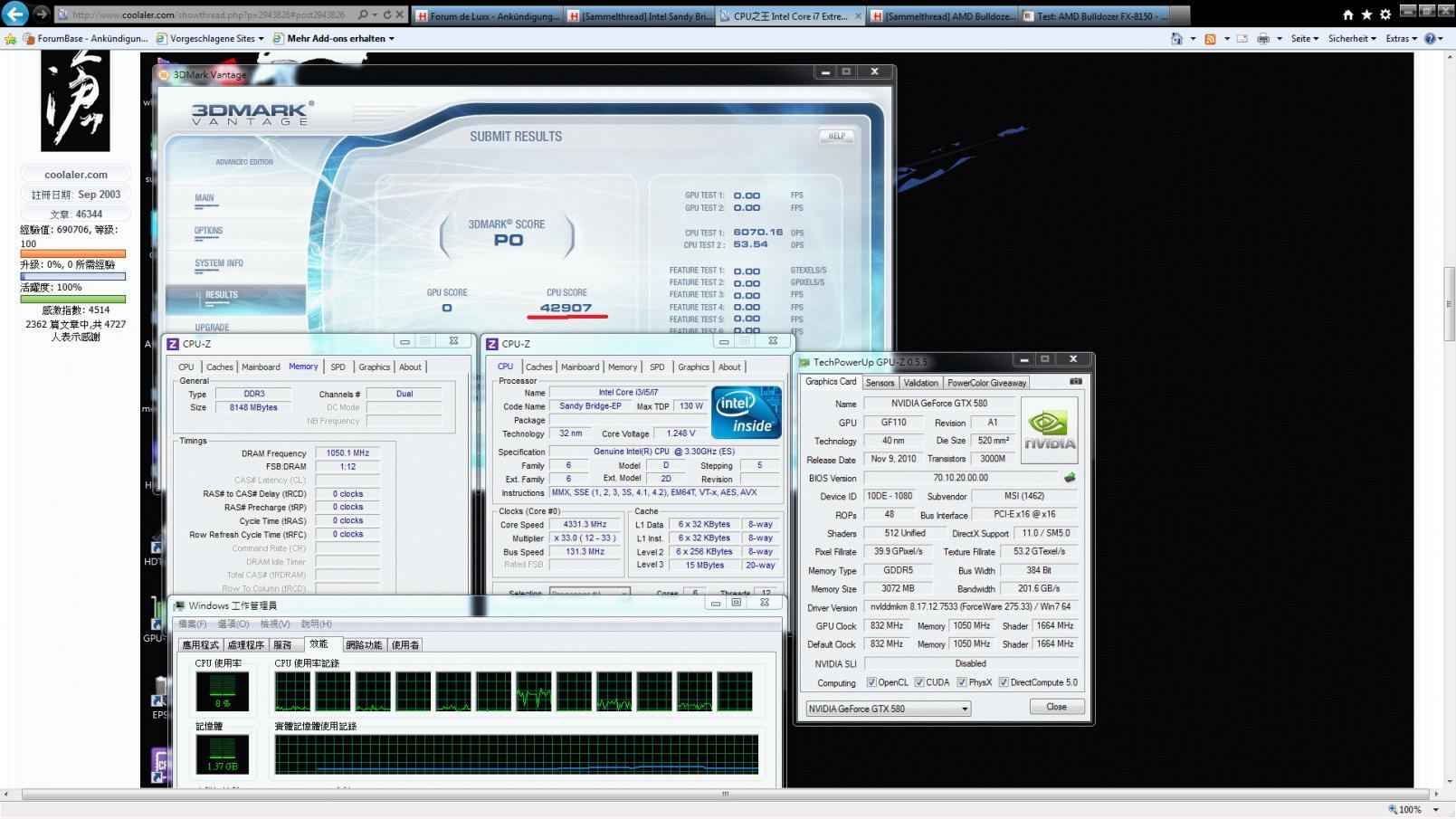Click the browser back arrow button
This screenshot has width=1456, height=819.
click(x=15, y=14)
